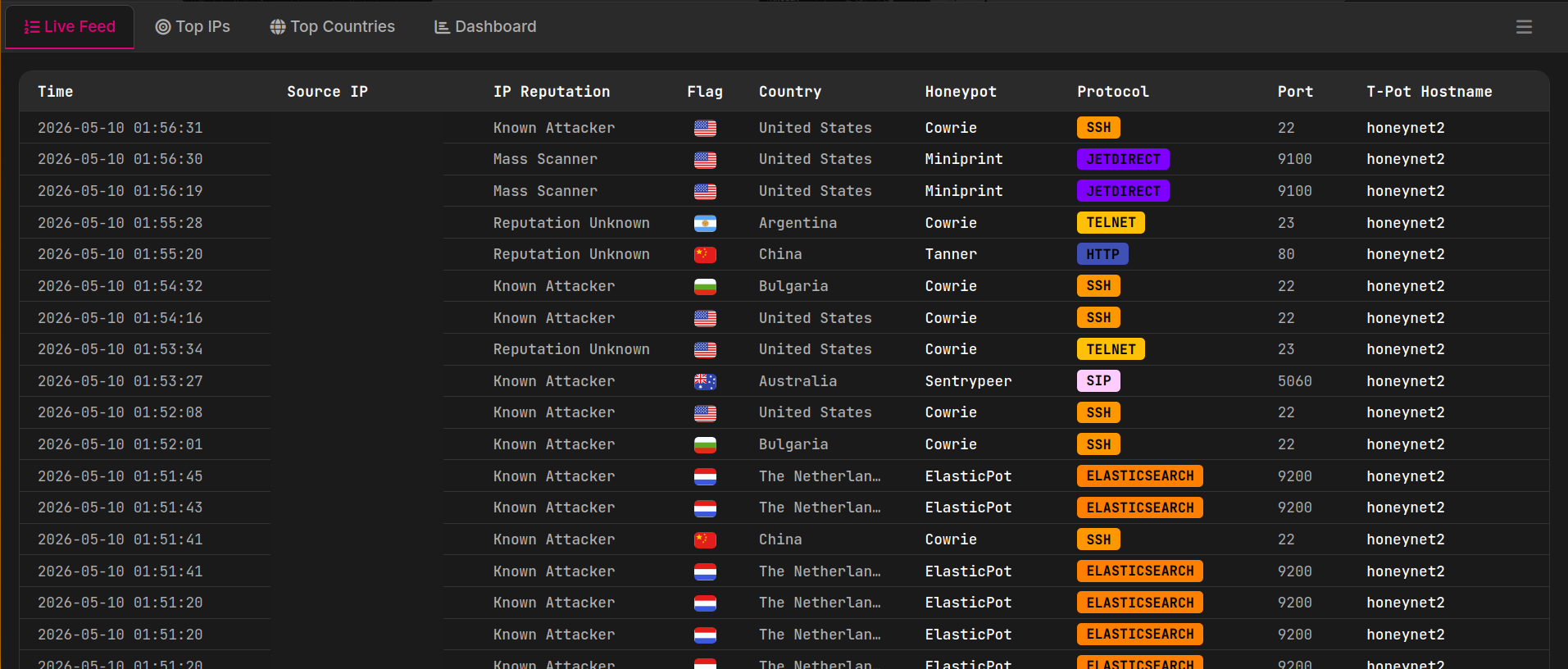Click the Bulgaria flag in the 01:52:01 row

(x=705, y=445)
